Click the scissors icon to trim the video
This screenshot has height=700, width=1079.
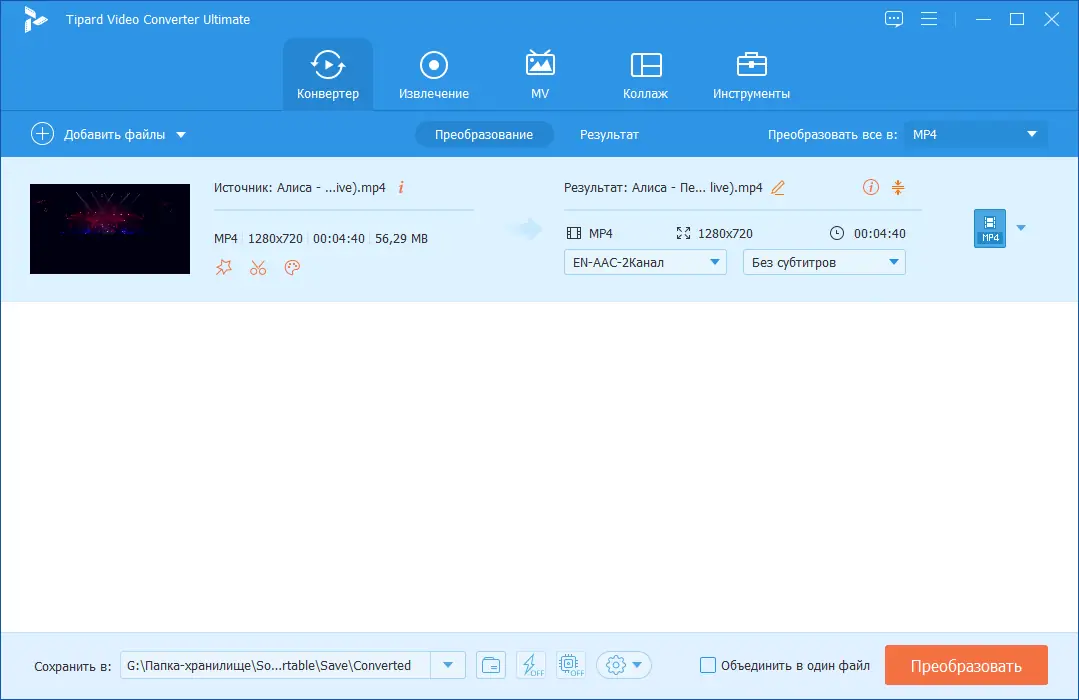(x=258, y=267)
